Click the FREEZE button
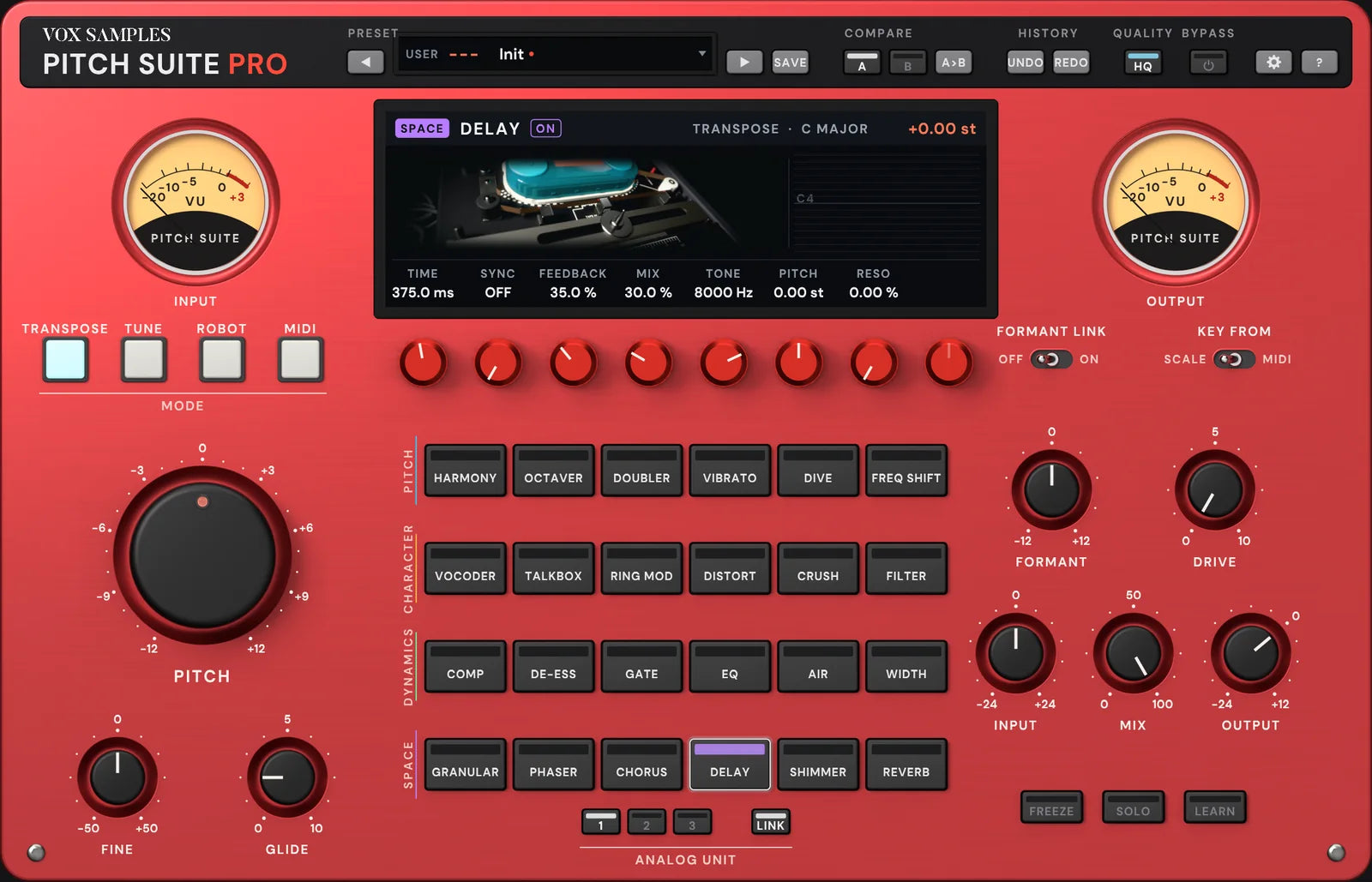Image resolution: width=1372 pixels, height=882 pixels. pyautogui.click(x=1051, y=807)
